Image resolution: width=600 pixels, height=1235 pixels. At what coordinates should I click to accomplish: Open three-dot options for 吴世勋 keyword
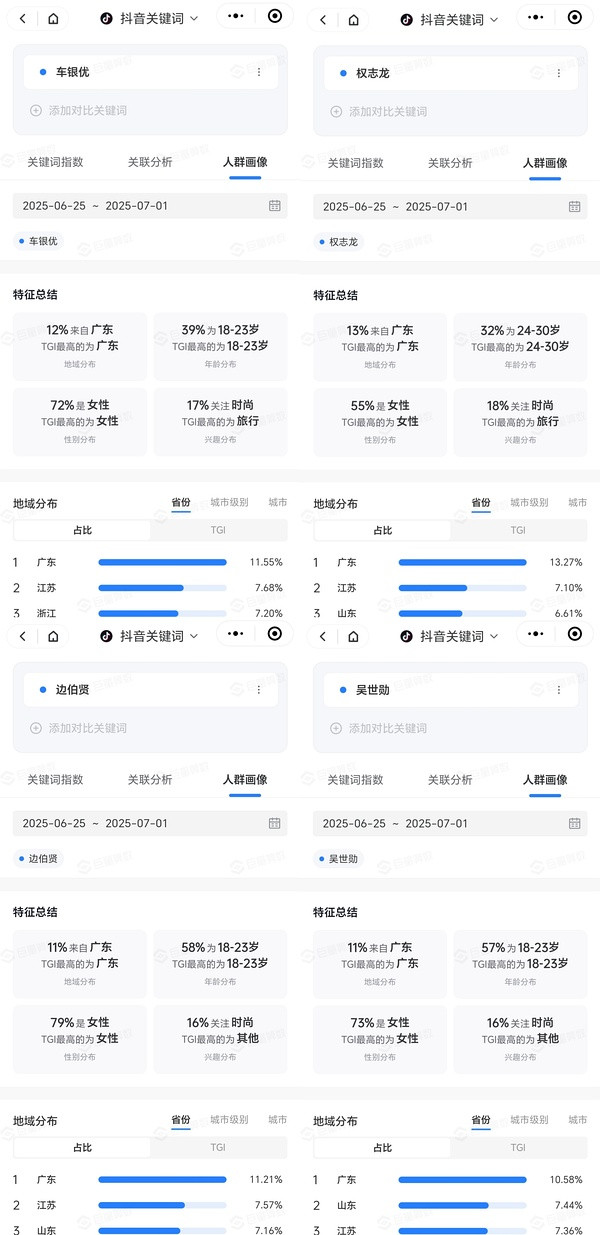tap(559, 690)
